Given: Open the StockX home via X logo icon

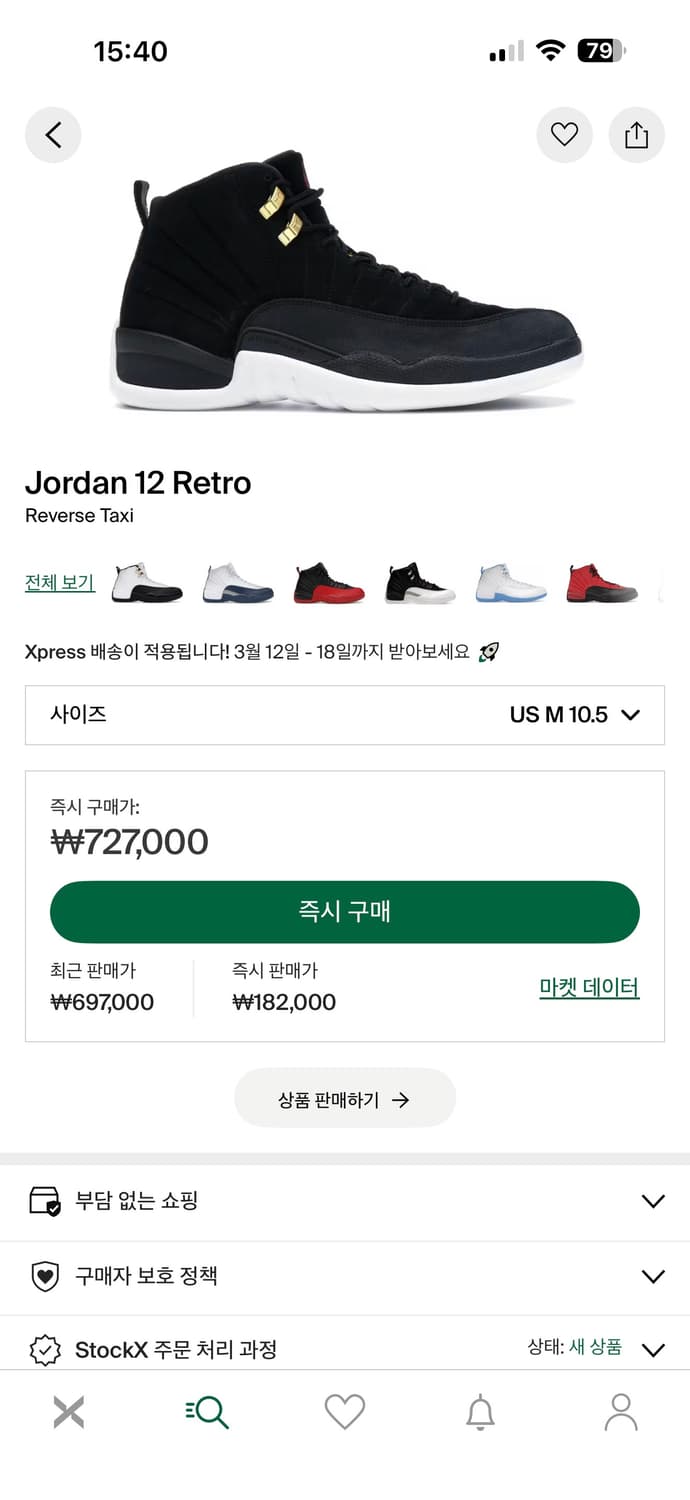Looking at the screenshot, I should coord(67,1411).
